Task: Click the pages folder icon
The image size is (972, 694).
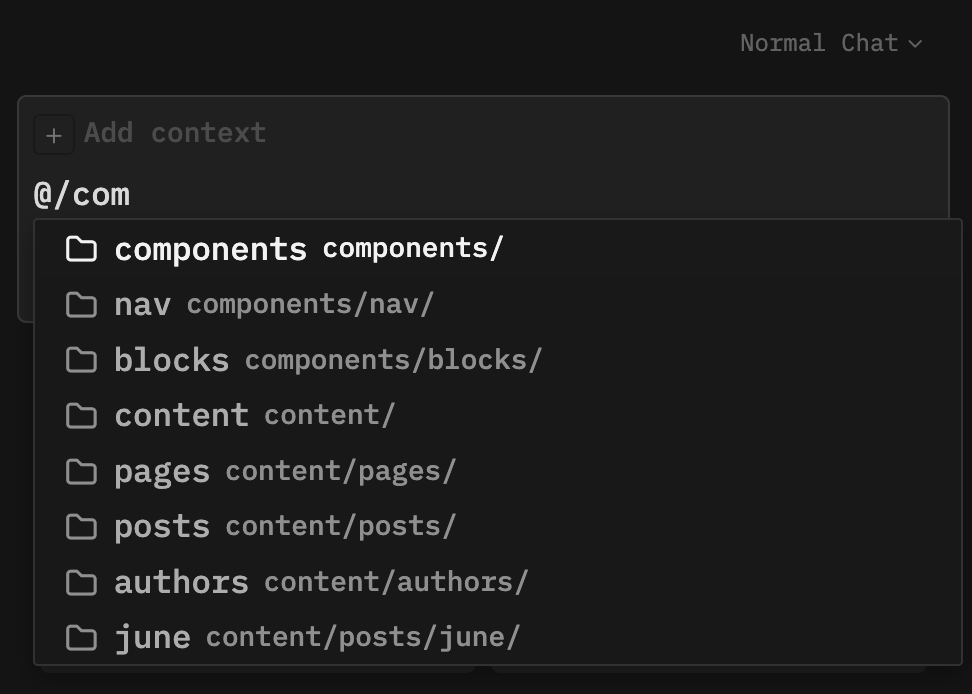Action: click(81, 471)
